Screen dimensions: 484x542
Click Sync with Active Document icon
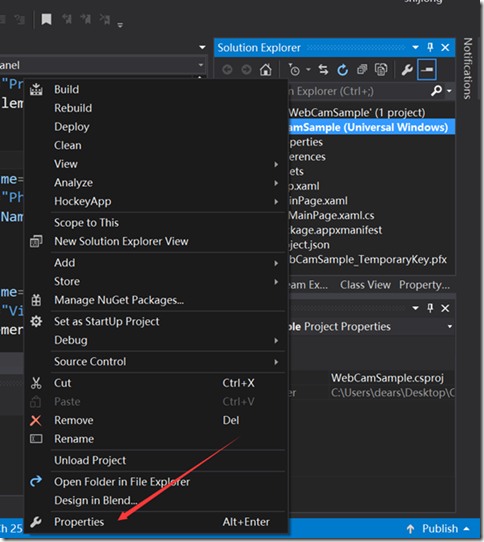point(323,70)
